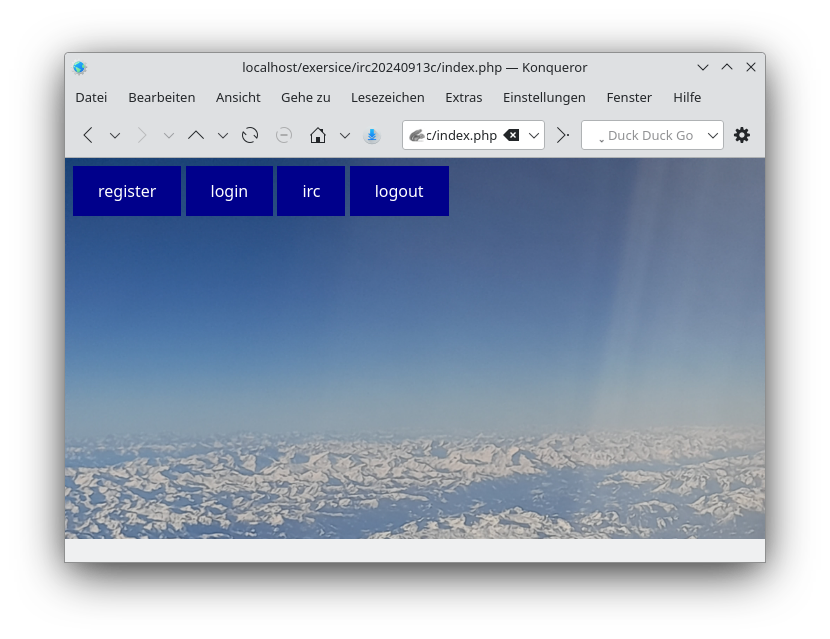Screen dimensions: 830x639
Task: Open the Home button dropdown arrow
Action: coord(344,135)
